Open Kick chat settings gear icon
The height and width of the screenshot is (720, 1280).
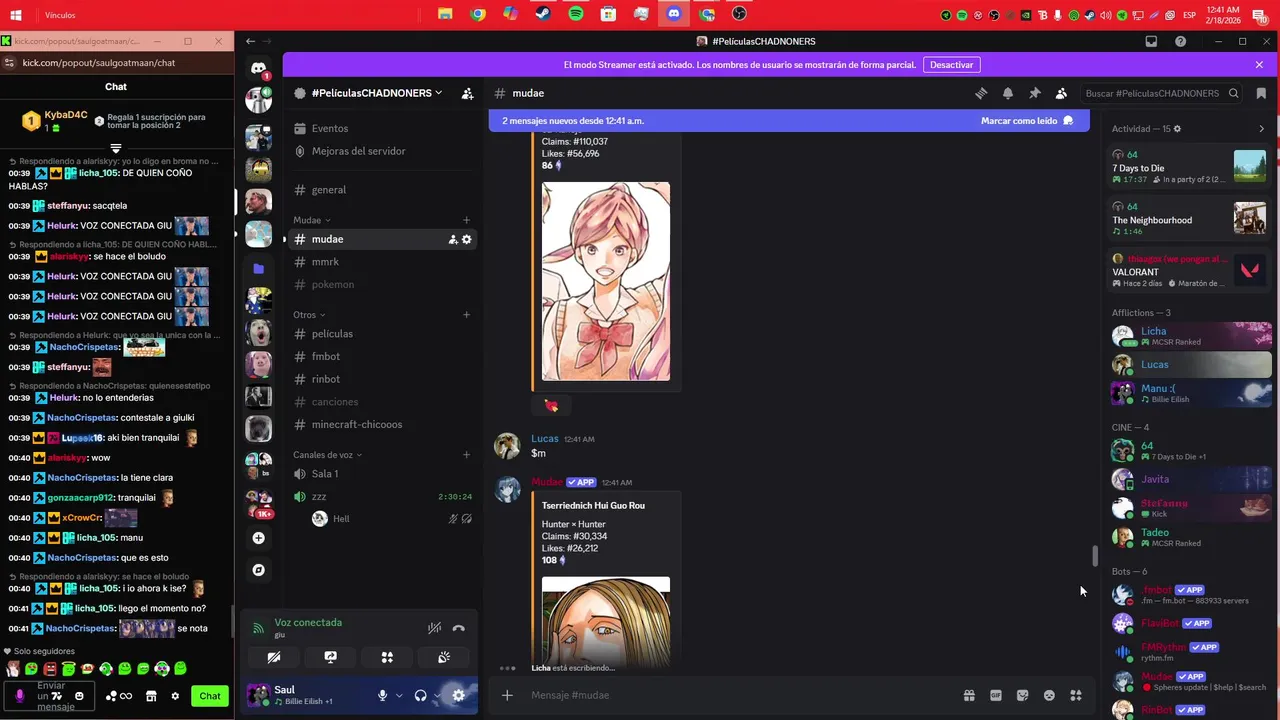175,696
